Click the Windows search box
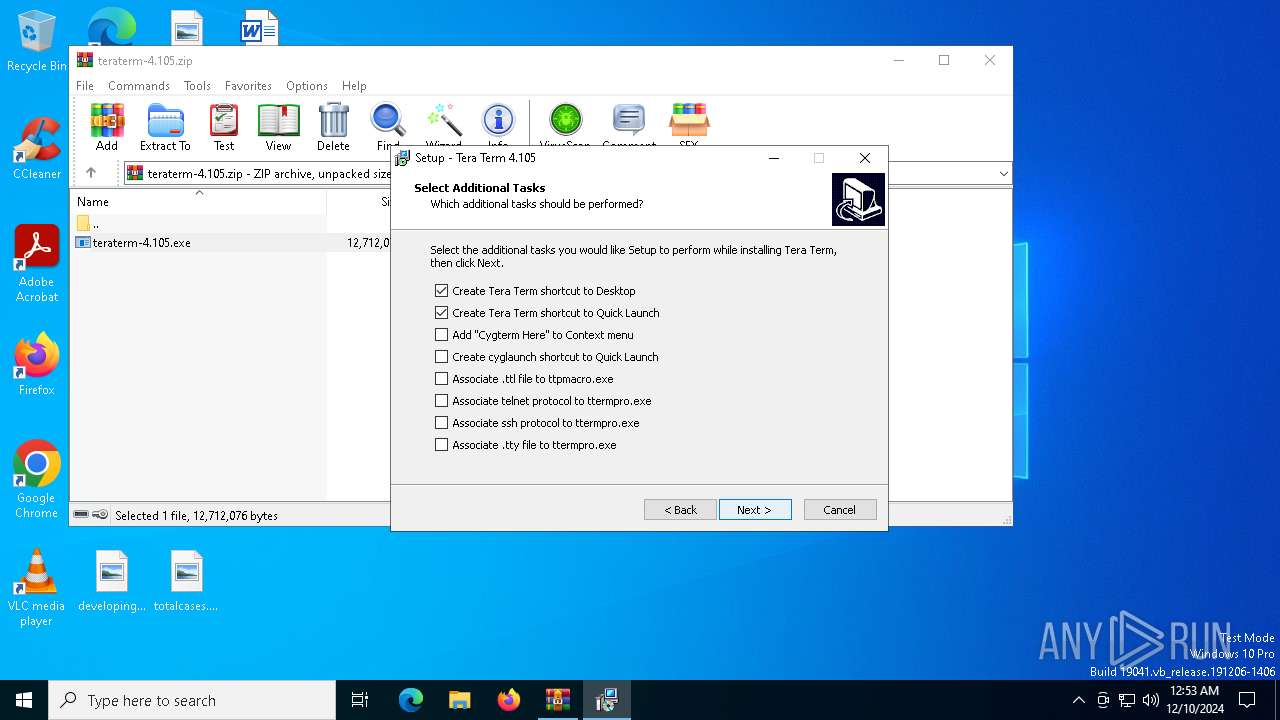The width and height of the screenshot is (1280, 720). [x=192, y=700]
